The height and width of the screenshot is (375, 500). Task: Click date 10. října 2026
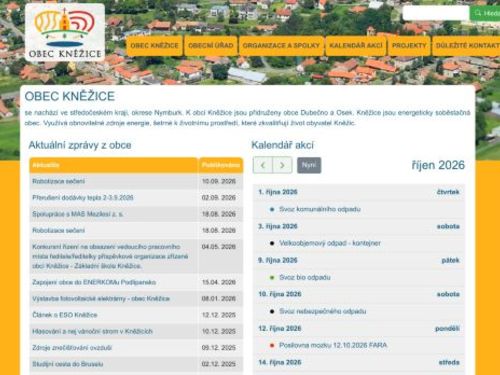[280, 294]
